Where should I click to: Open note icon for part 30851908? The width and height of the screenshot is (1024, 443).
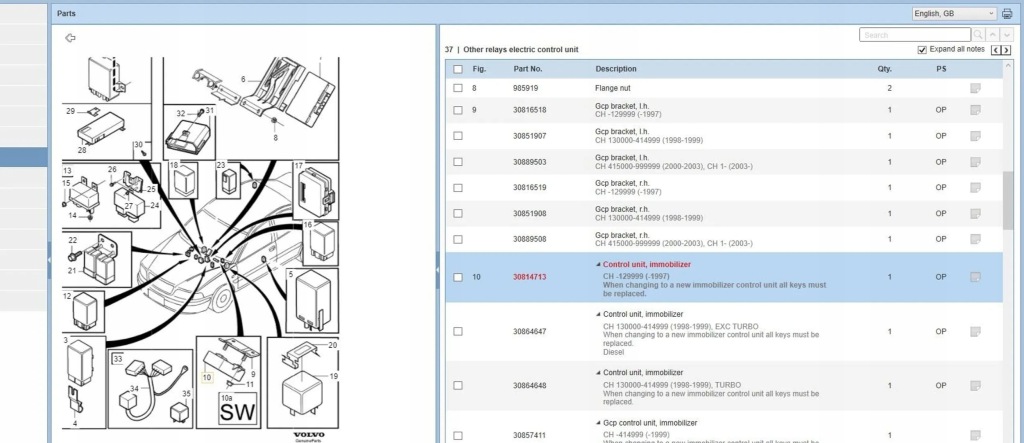pyautogui.click(x=976, y=214)
